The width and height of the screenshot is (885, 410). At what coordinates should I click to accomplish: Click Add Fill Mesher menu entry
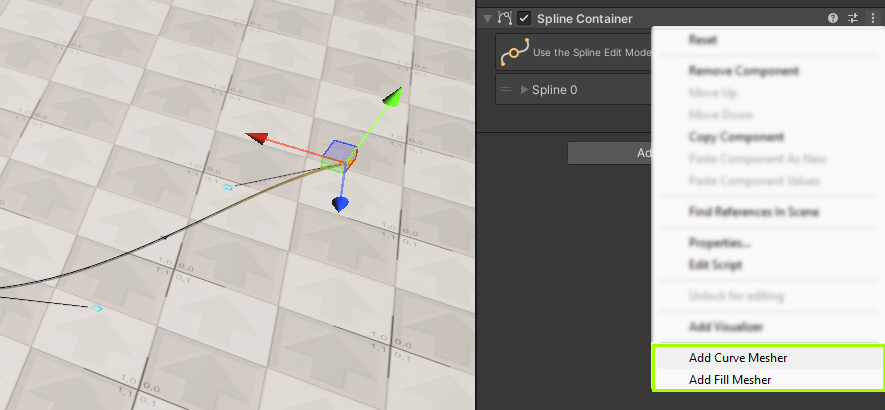729,380
